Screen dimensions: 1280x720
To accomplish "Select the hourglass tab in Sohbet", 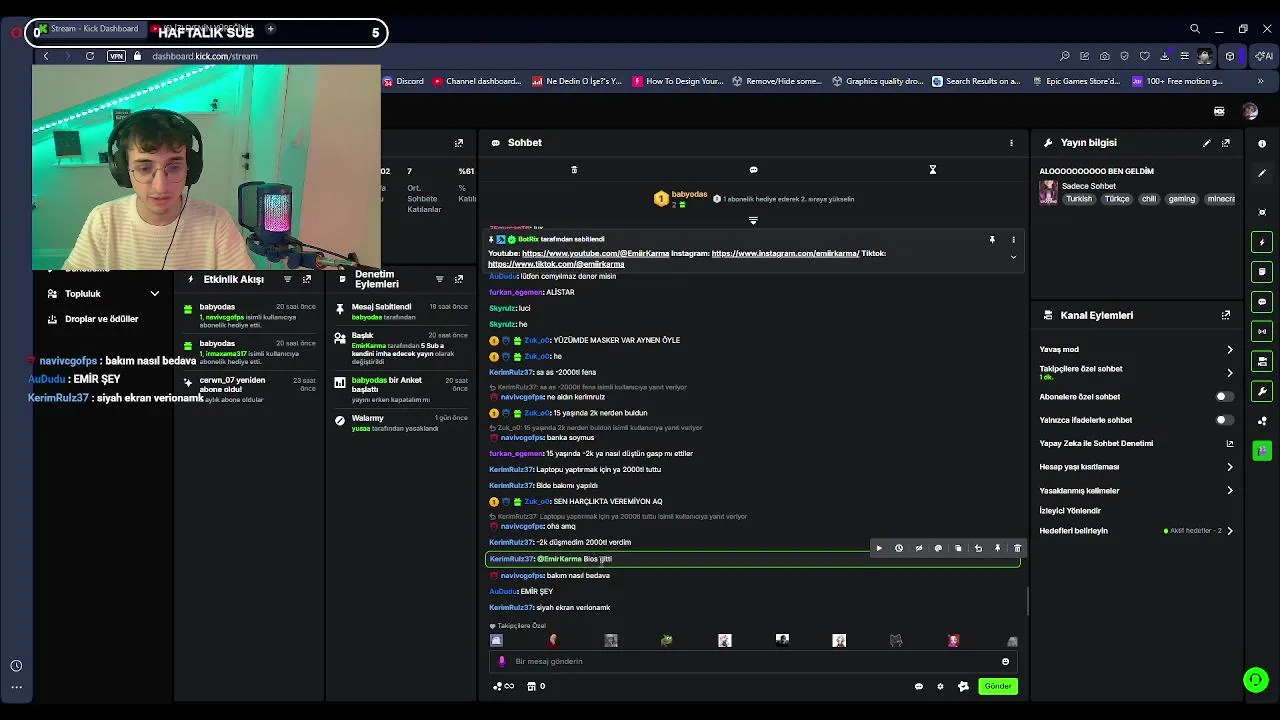I will tap(932, 170).
